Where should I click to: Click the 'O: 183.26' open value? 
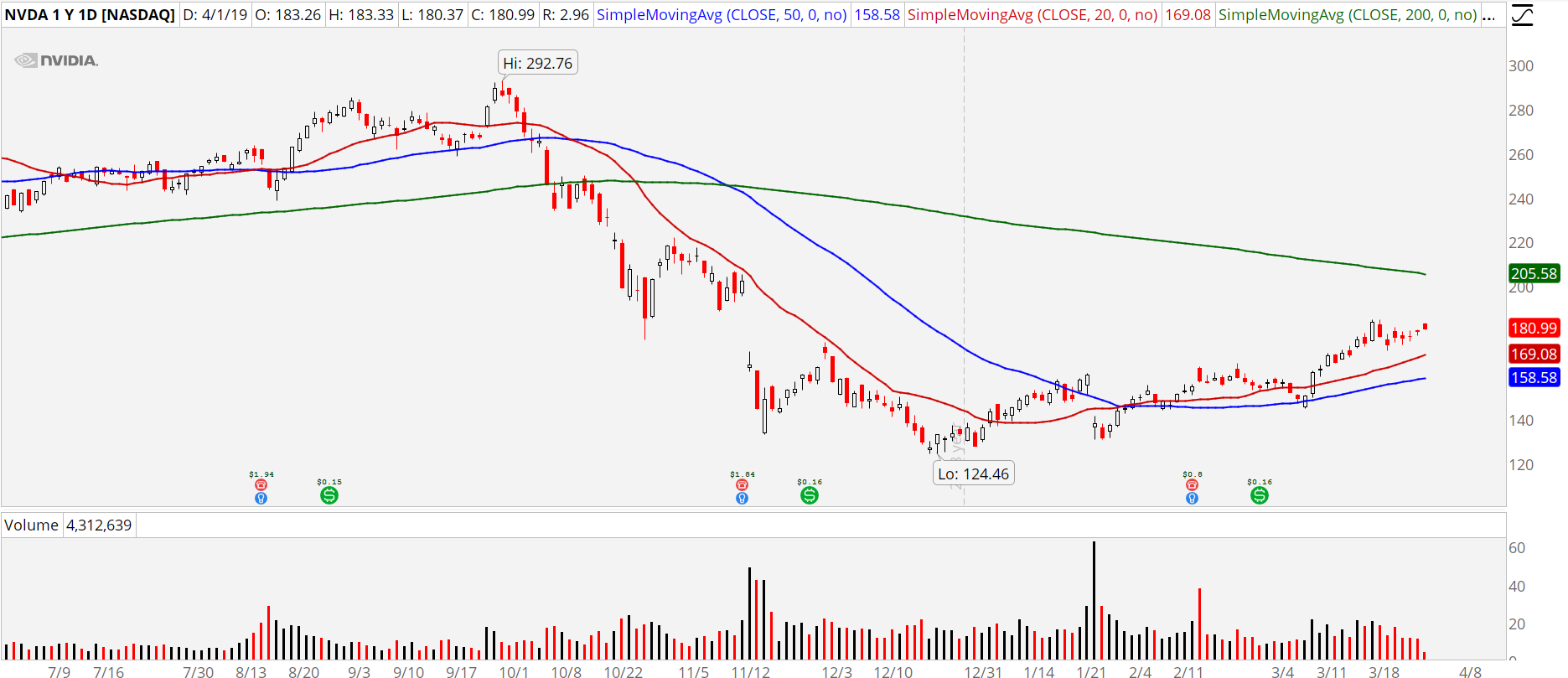pyautogui.click(x=288, y=15)
